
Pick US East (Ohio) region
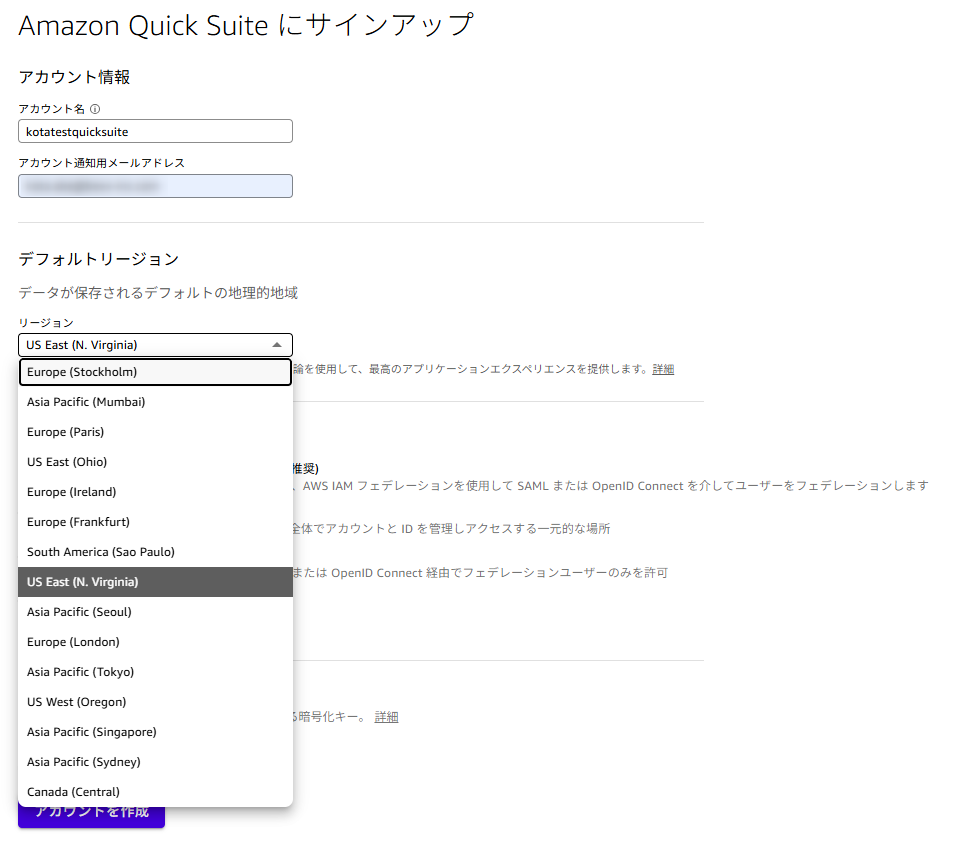(155, 462)
